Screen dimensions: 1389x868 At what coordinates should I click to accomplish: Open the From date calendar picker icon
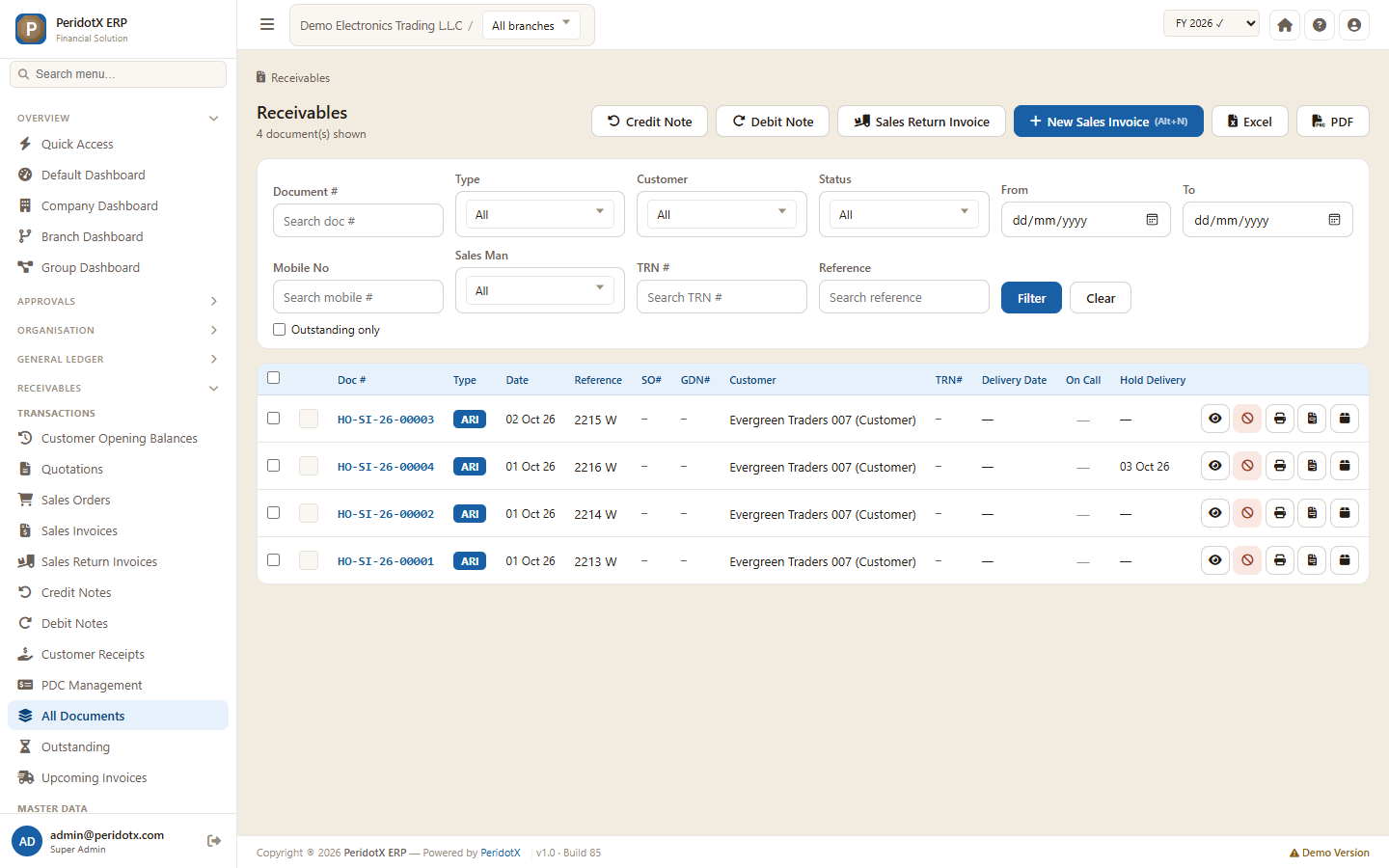pos(1152,220)
